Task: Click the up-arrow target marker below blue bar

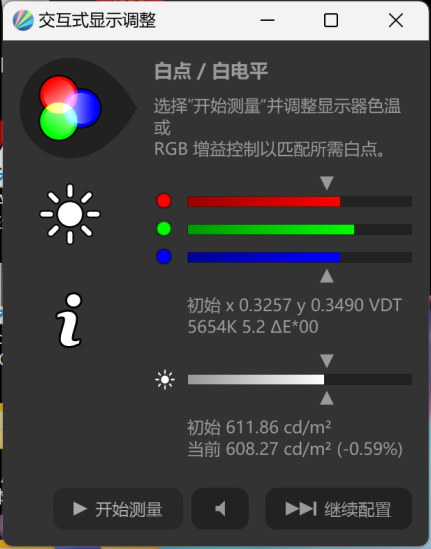Action: [327, 276]
